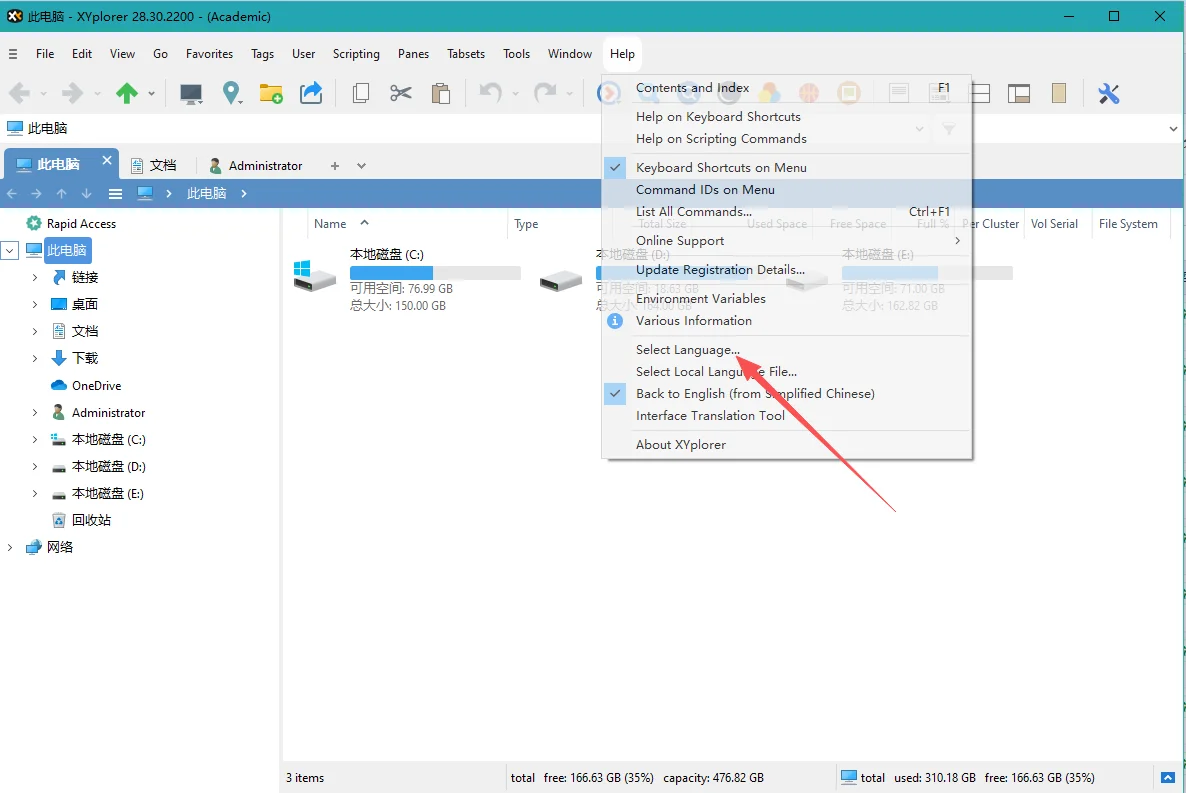Toggle the Catalog panel icon

tap(1059, 93)
